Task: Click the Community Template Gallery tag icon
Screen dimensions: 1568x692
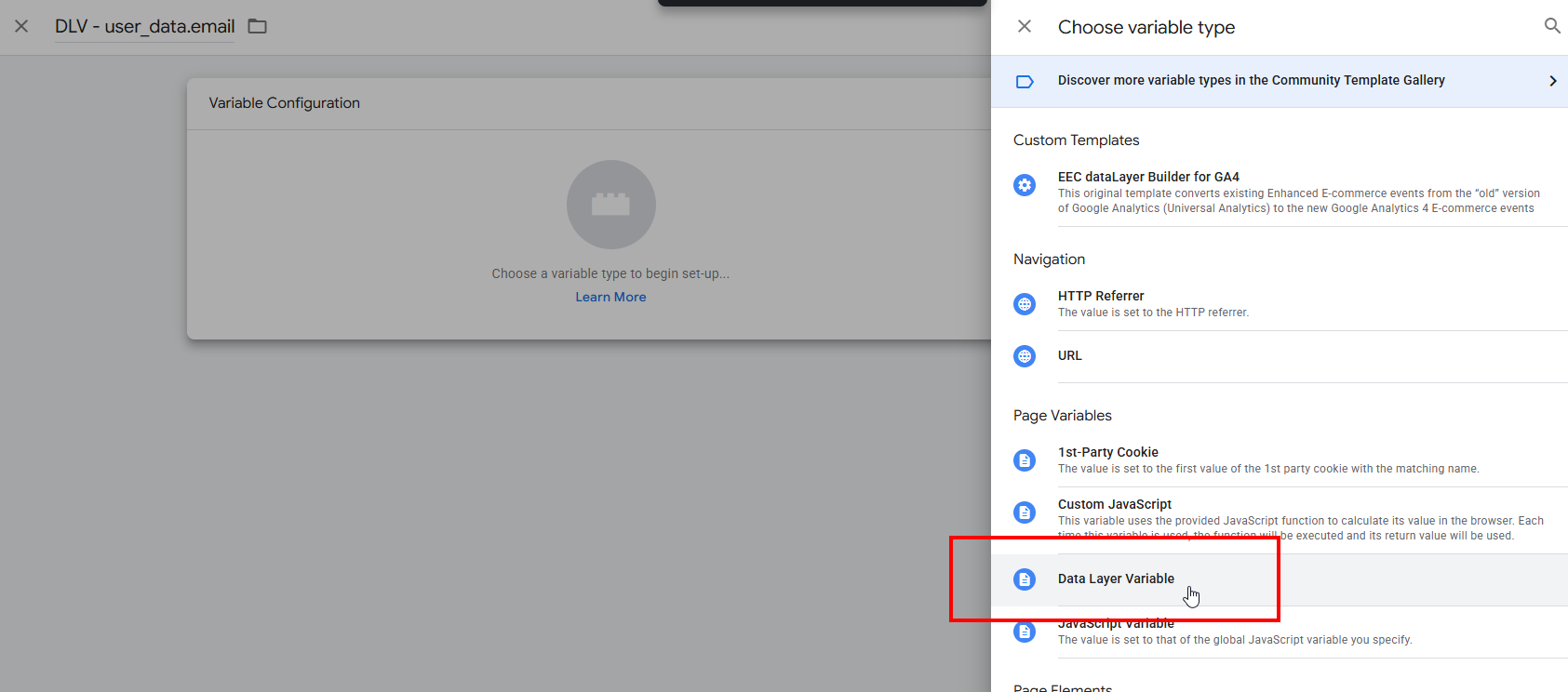Action: pyautogui.click(x=1025, y=81)
